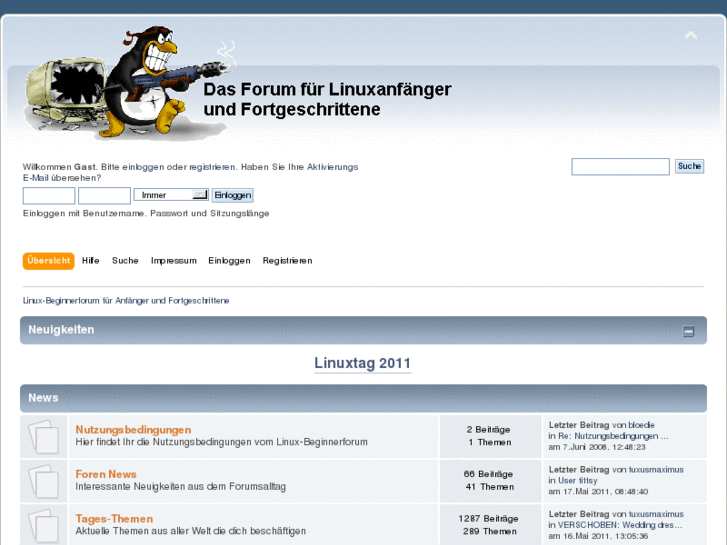Viewport: 727px width, 545px height.
Task: Click the 66 Beiträge count
Action: 488,474
